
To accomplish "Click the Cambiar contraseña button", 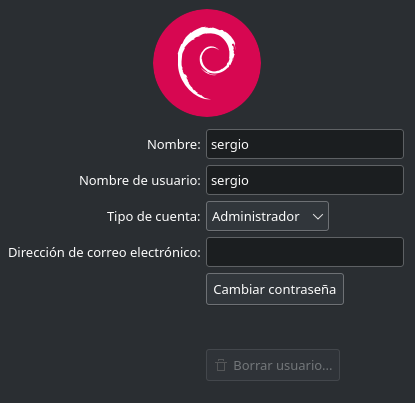I will tap(275, 289).
